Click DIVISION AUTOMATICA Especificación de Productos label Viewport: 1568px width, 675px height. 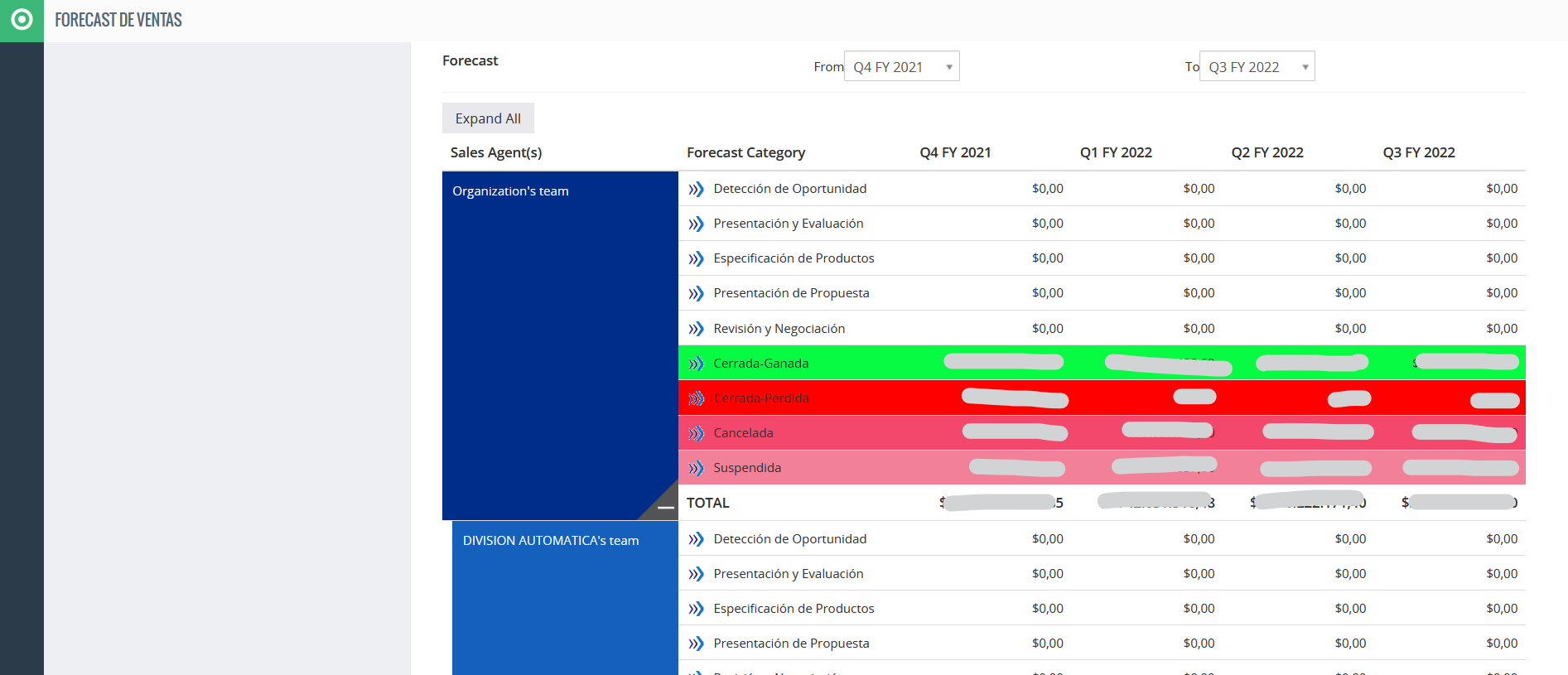pyautogui.click(x=794, y=609)
